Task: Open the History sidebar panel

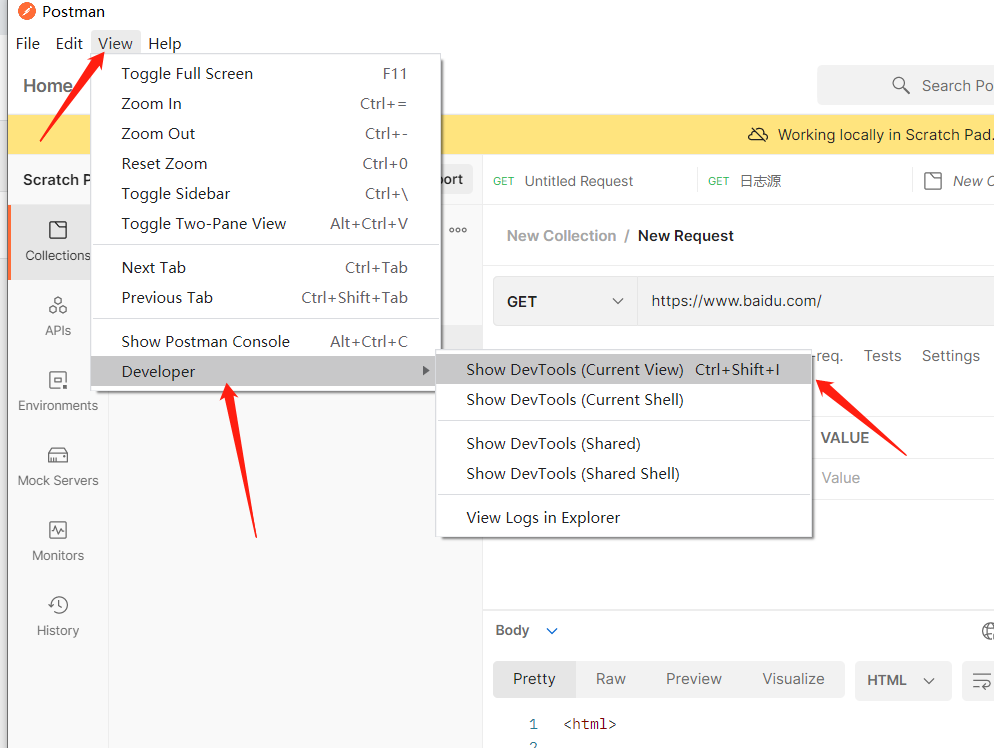Action: [x=58, y=616]
